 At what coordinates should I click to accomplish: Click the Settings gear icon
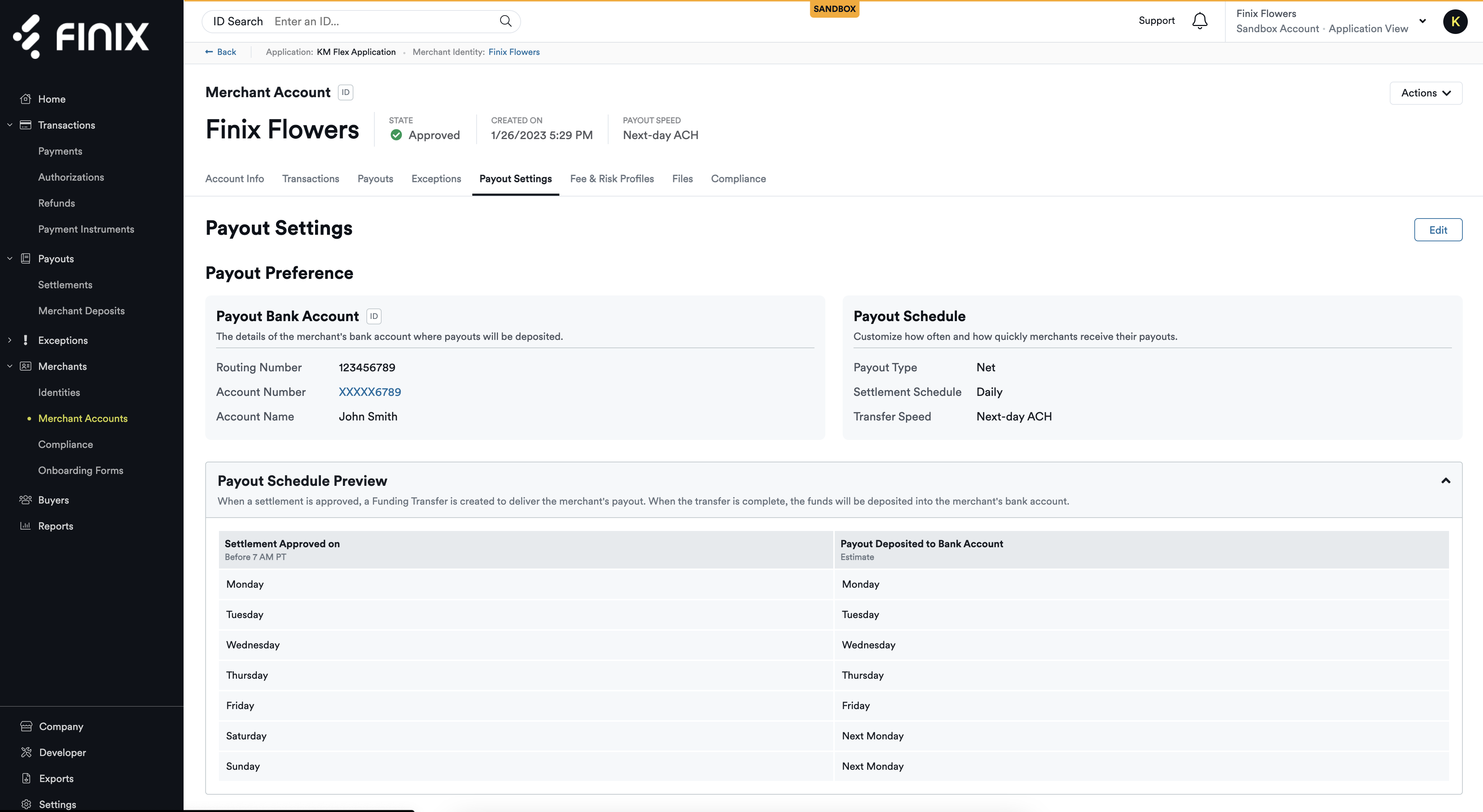26,804
